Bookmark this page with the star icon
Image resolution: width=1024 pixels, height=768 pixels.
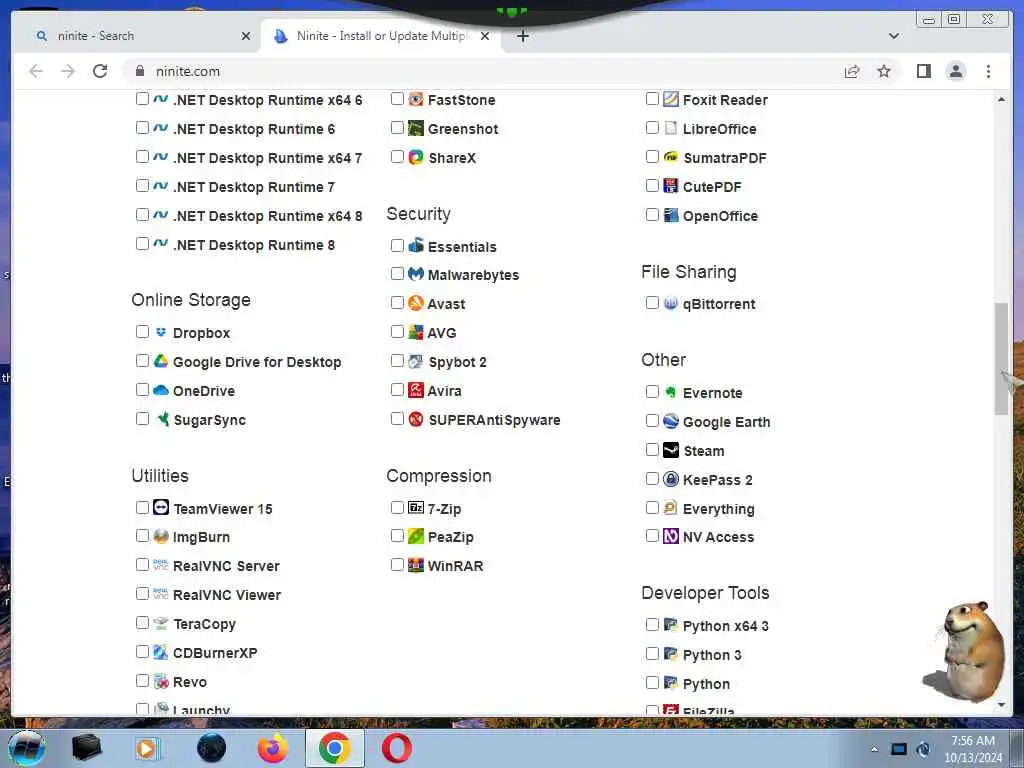(x=884, y=71)
